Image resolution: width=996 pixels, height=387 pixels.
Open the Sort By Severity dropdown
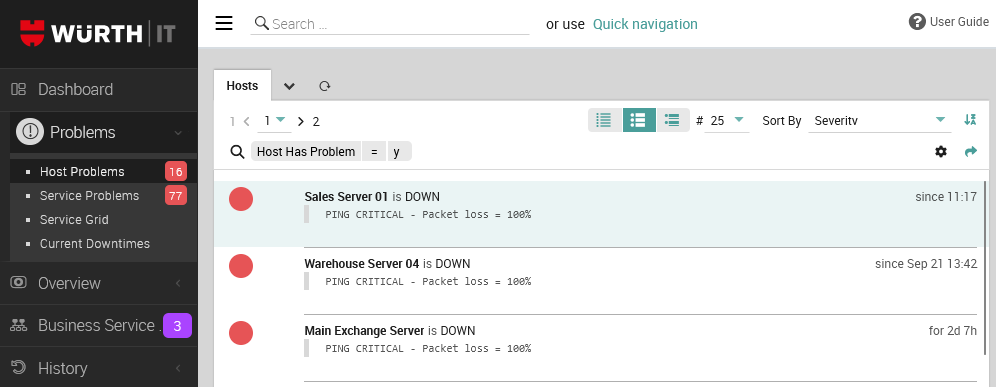coord(879,120)
